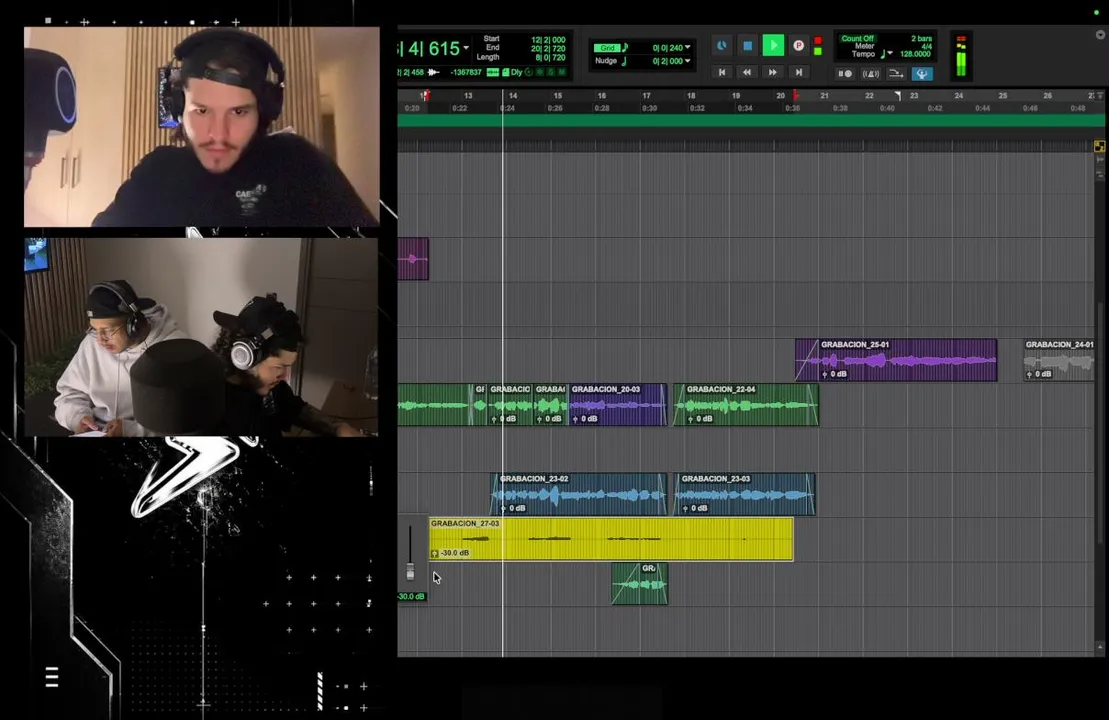Click the Meter value 4/4
This screenshot has width=1109, height=720.
point(926,46)
